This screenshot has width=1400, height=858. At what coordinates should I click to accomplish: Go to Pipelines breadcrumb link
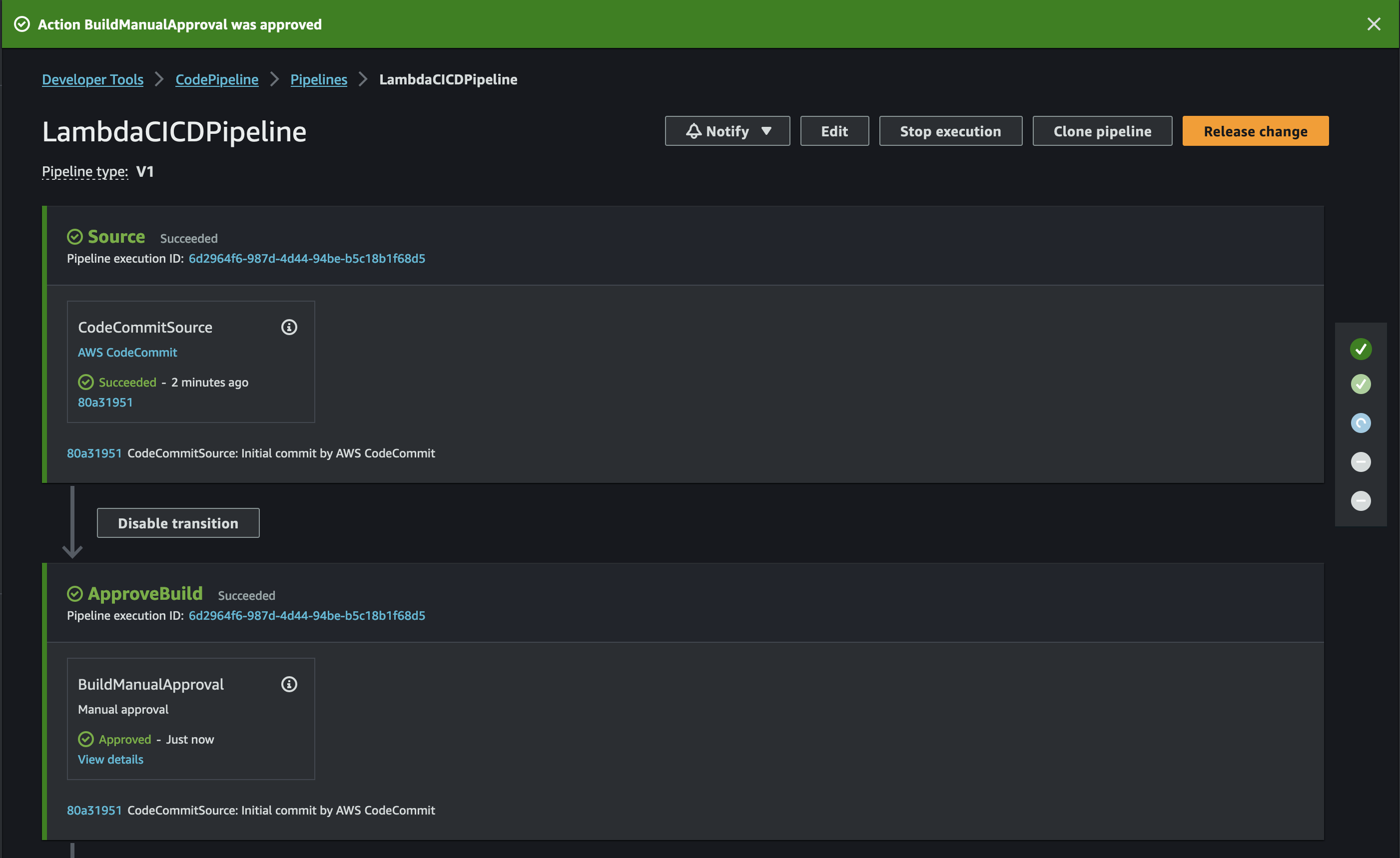click(319, 79)
